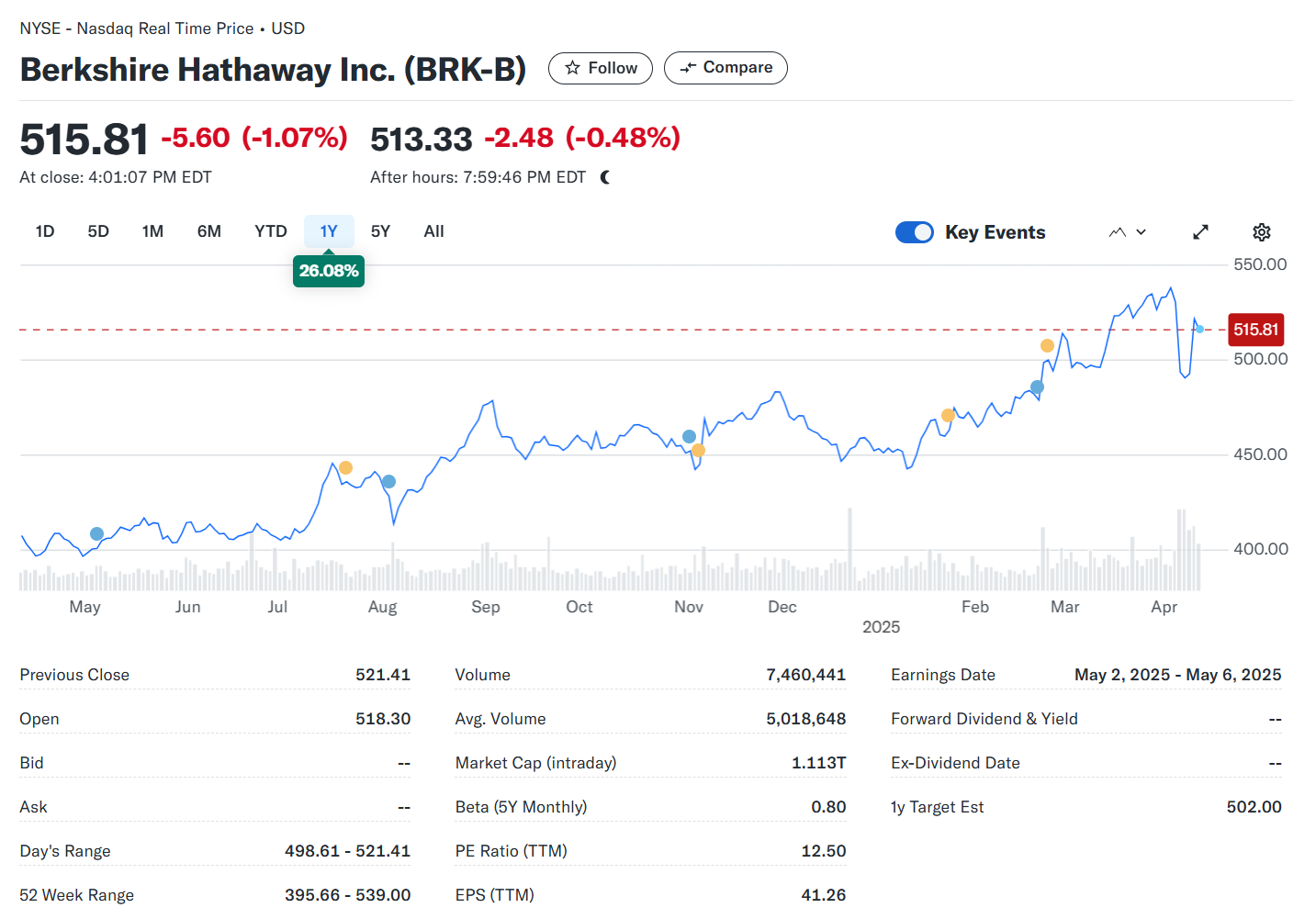This screenshot has height=919, width=1316.
Task: Click the Ex-Dividend Date label
Action: [955, 763]
